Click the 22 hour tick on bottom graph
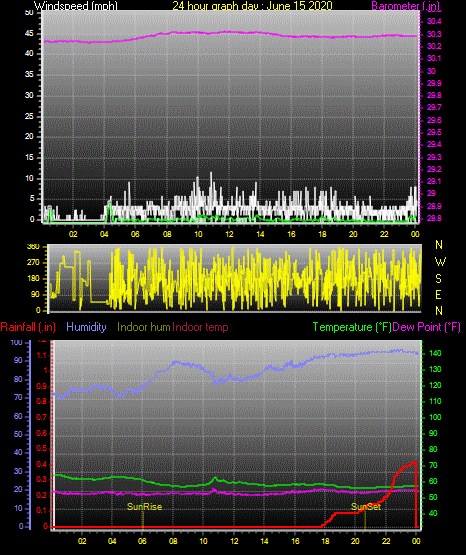 click(386, 541)
